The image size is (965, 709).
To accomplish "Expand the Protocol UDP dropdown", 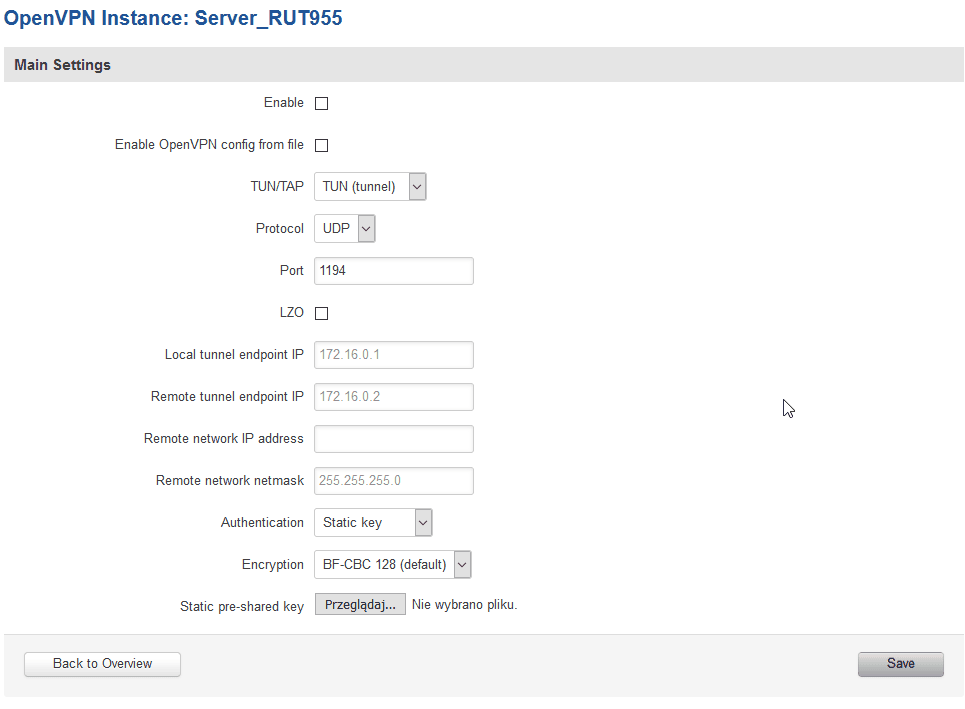I will (345, 229).
